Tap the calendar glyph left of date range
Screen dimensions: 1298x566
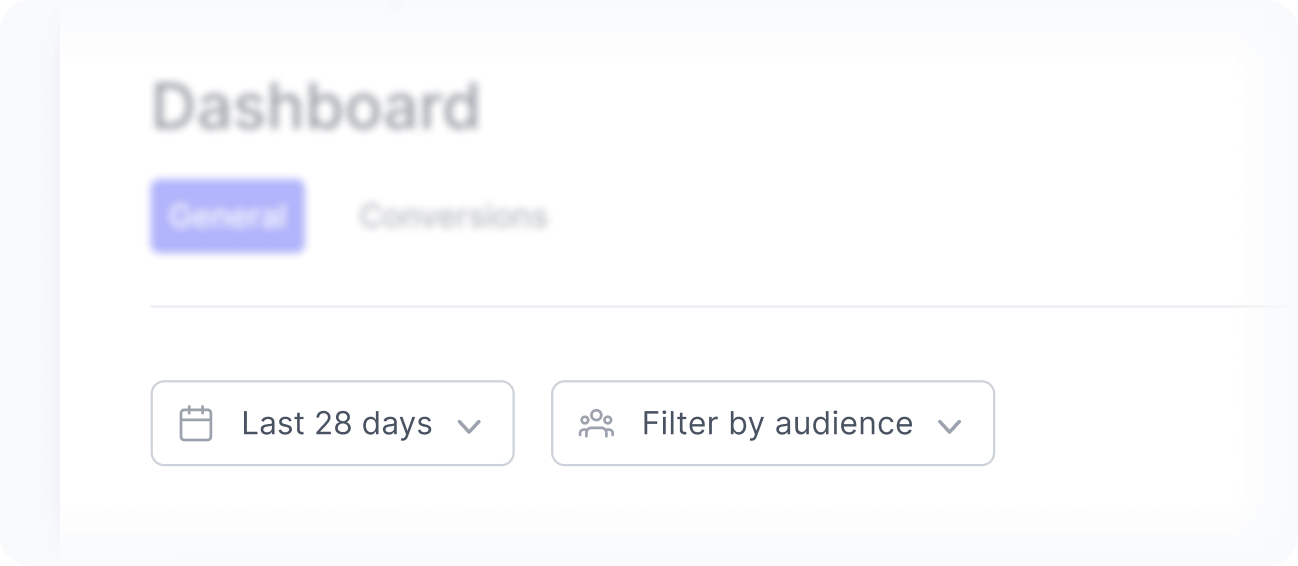(196, 424)
